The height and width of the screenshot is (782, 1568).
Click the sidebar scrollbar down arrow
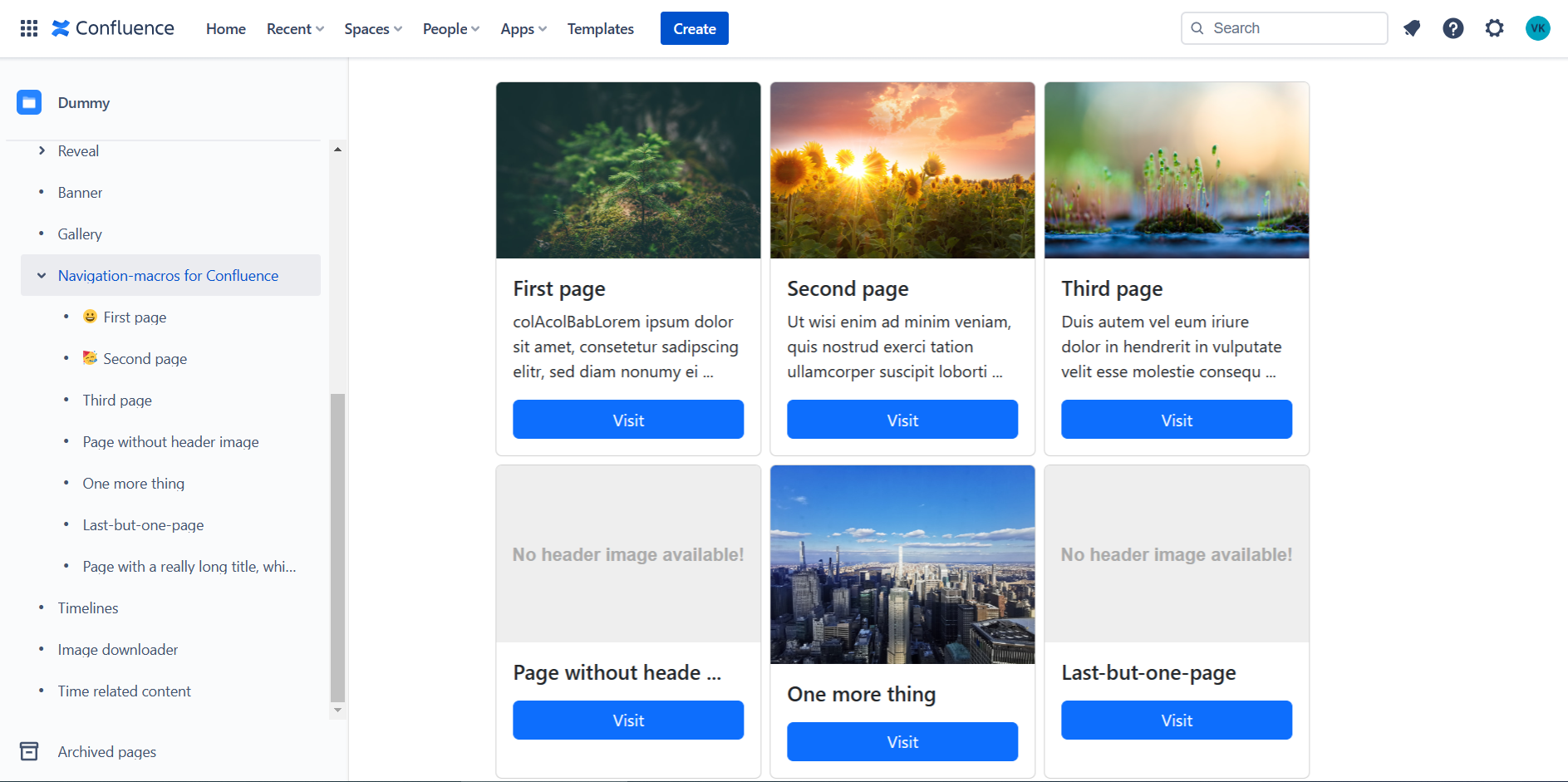click(x=337, y=711)
